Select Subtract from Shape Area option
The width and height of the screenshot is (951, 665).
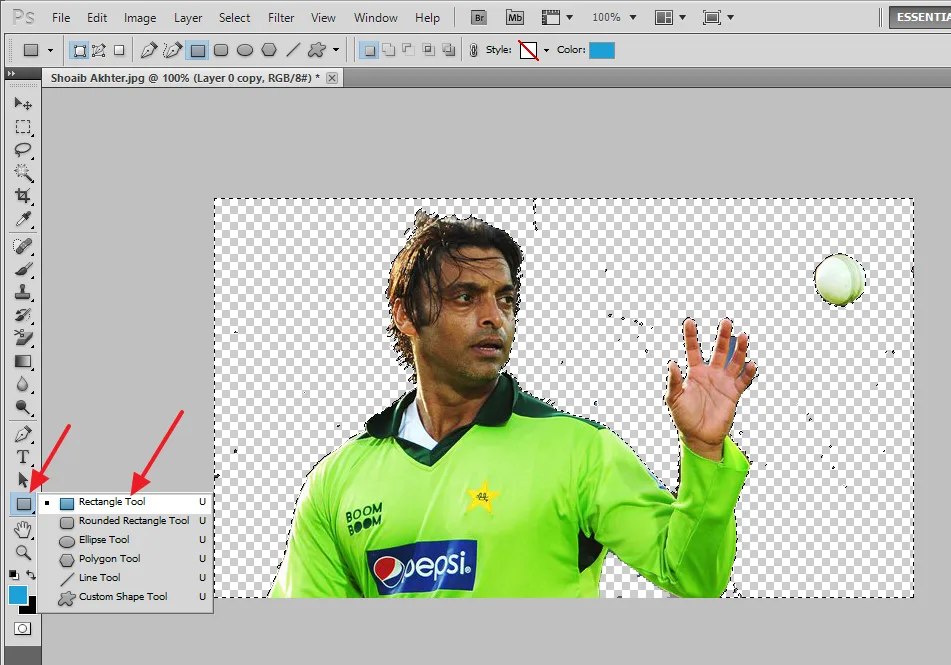(x=409, y=50)
